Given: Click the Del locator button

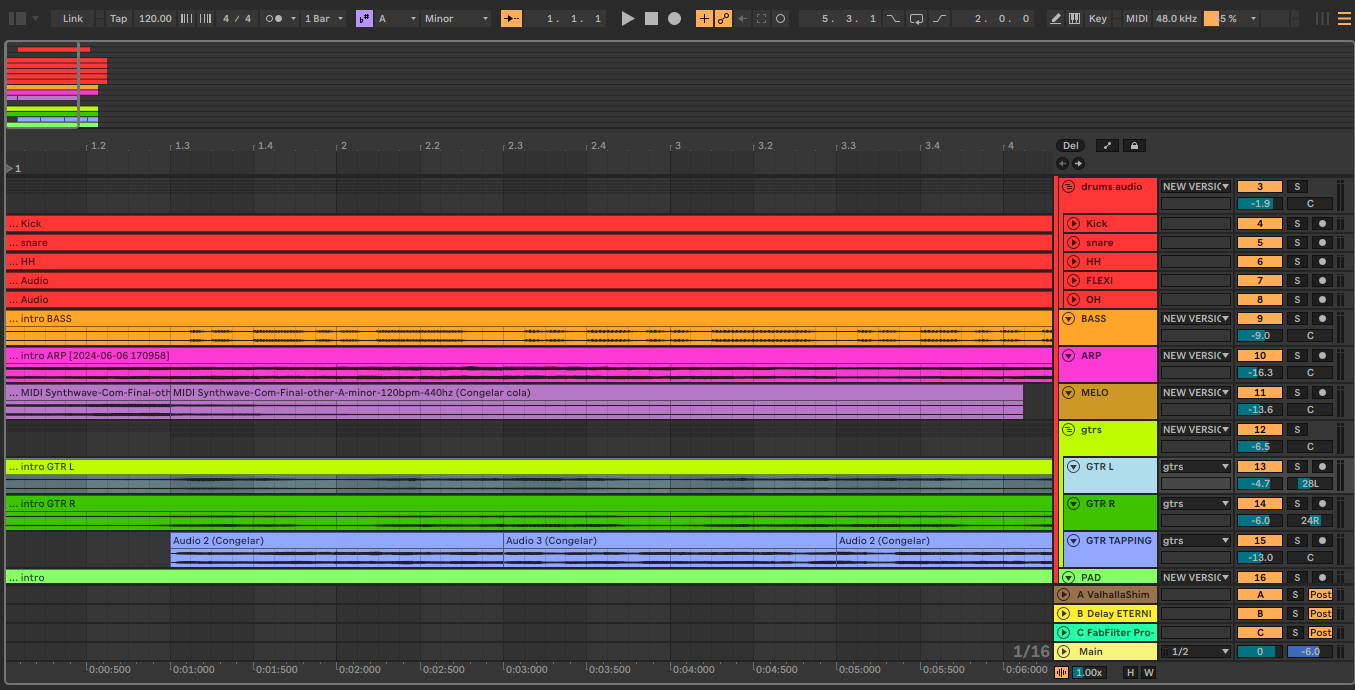Looking at the screenshot, I should click(x=1071, y=145).
